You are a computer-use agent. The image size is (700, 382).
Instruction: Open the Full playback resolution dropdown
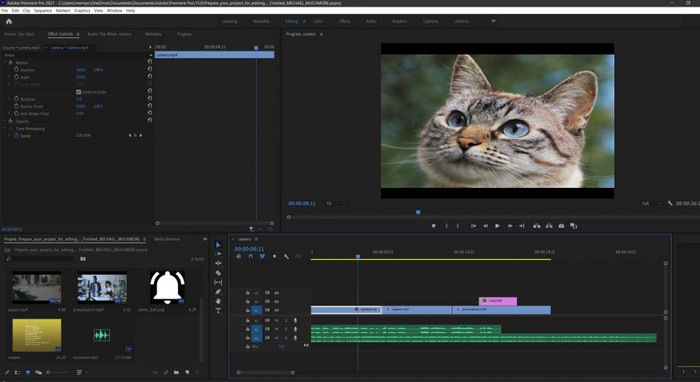652,203
